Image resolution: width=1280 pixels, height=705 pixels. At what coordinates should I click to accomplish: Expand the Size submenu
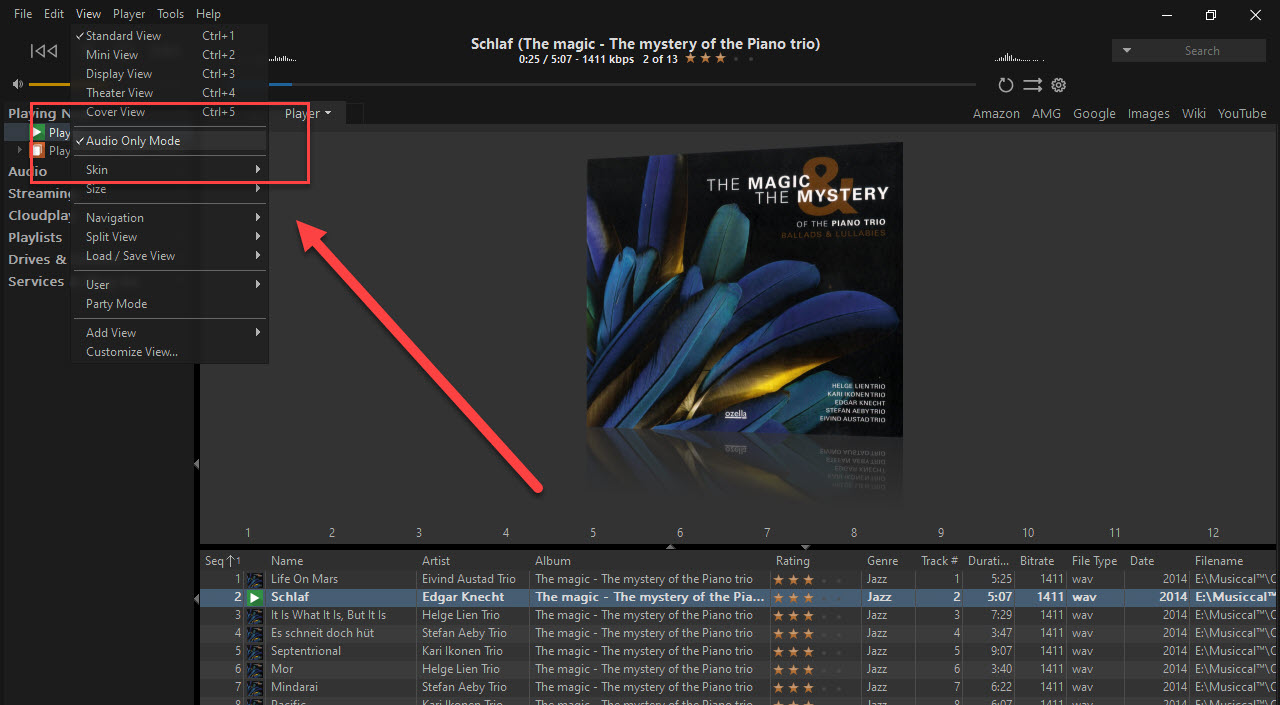(x=170, y=189)
